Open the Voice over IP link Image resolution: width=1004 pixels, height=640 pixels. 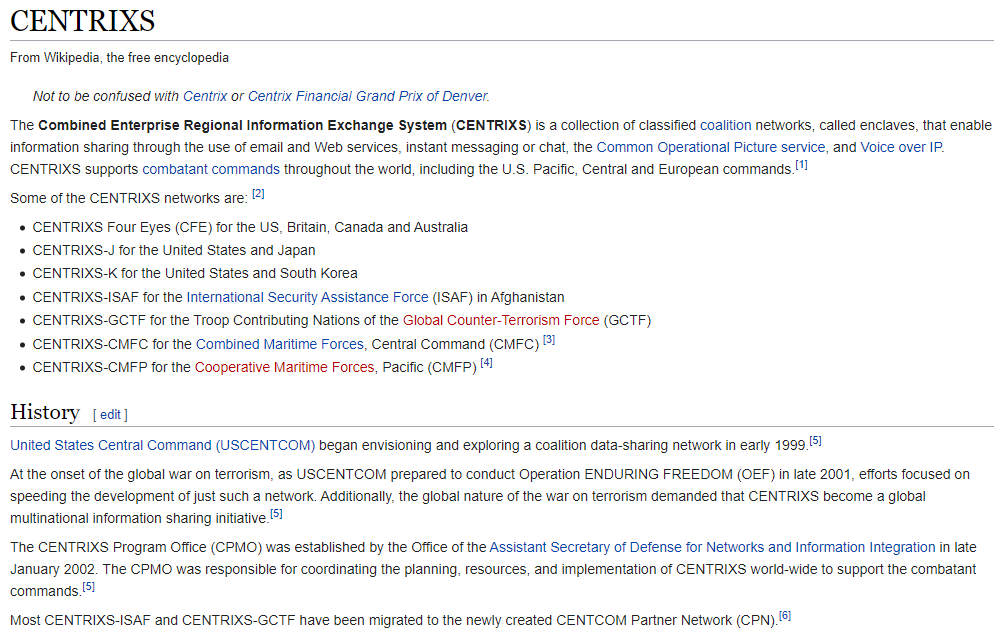click(x=901, y=147)
